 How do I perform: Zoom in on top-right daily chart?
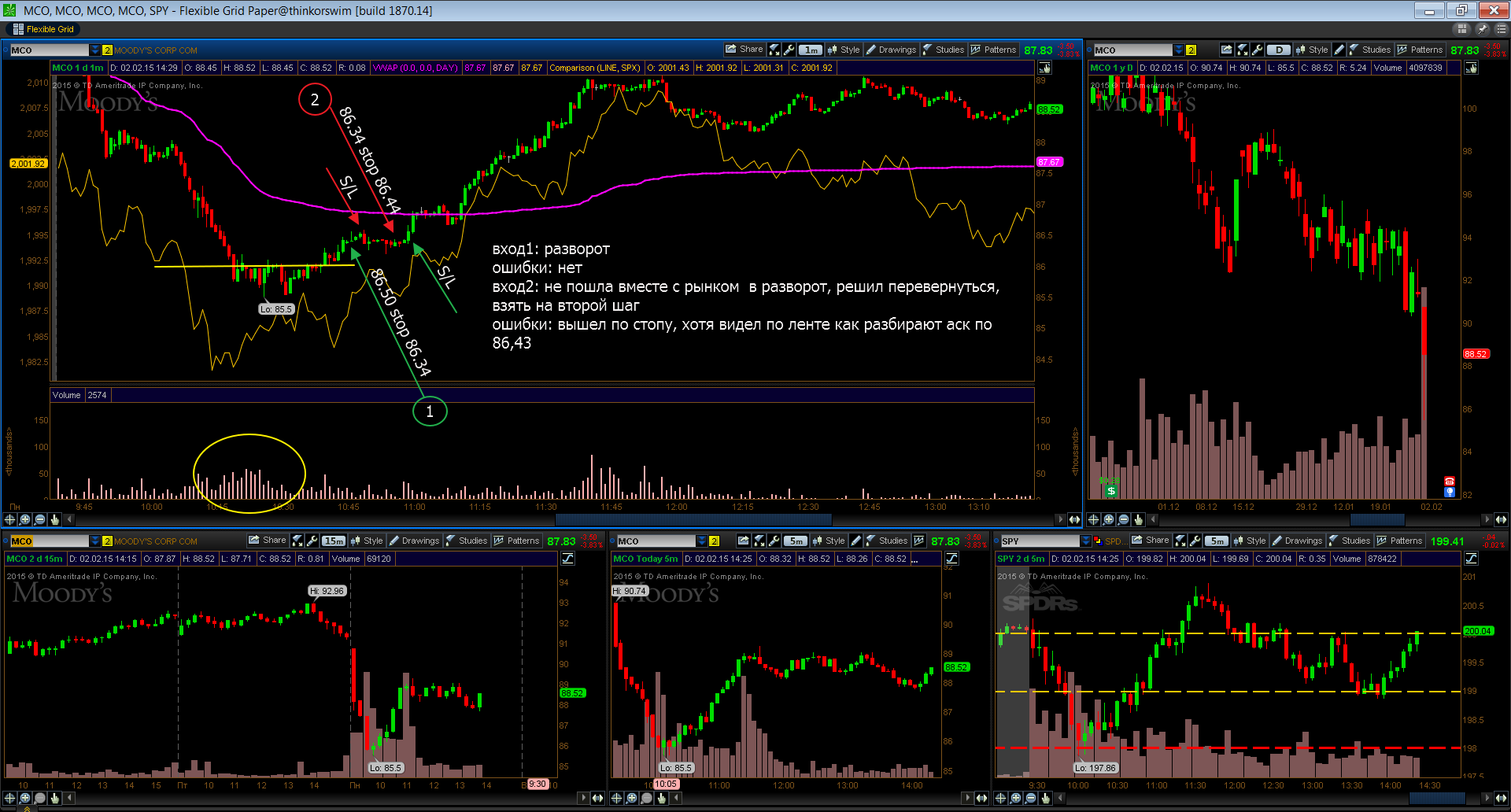click(1108, 519)
